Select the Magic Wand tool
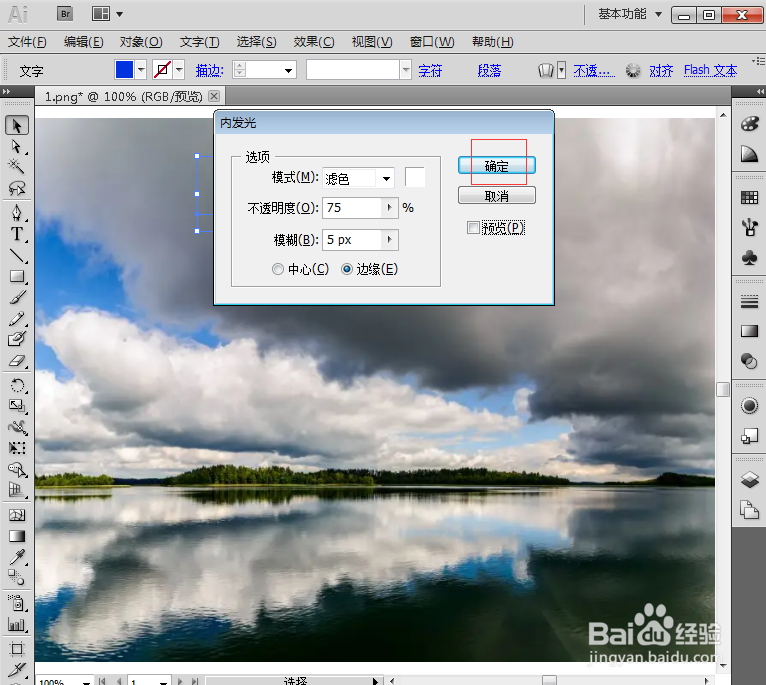 tap(17, 167)
